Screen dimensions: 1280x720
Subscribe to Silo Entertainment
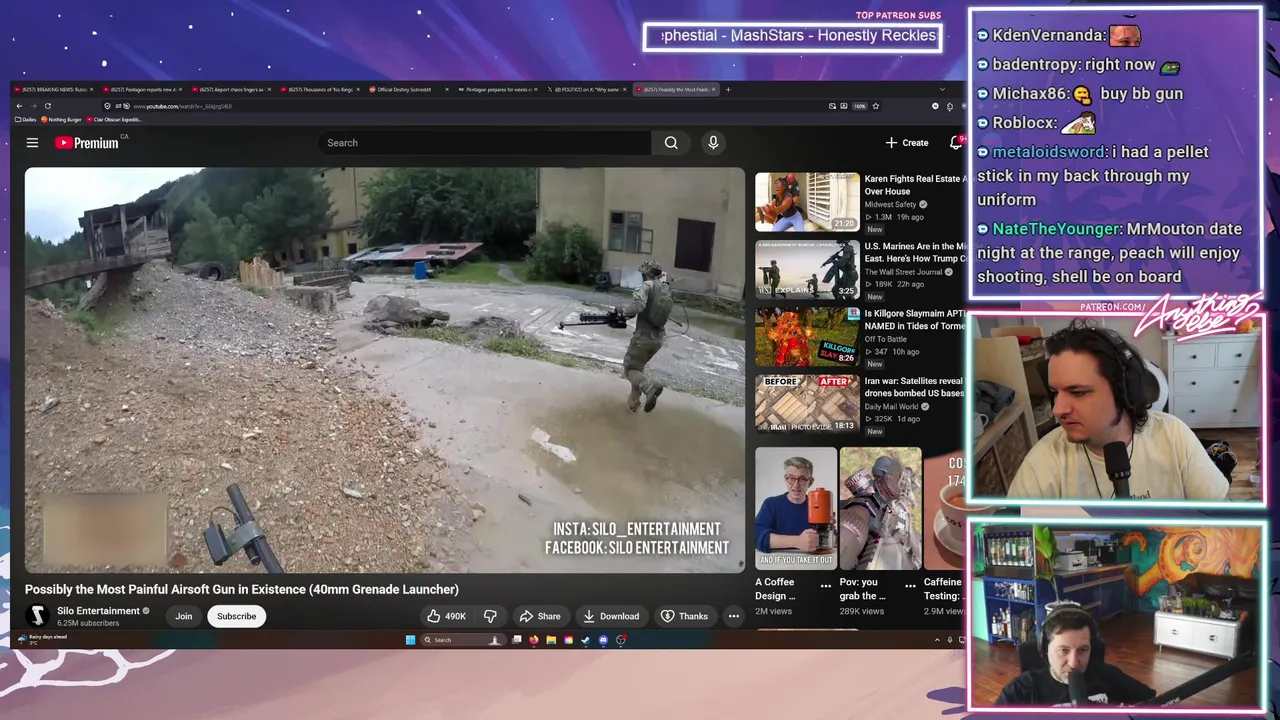tap(237, 616)
